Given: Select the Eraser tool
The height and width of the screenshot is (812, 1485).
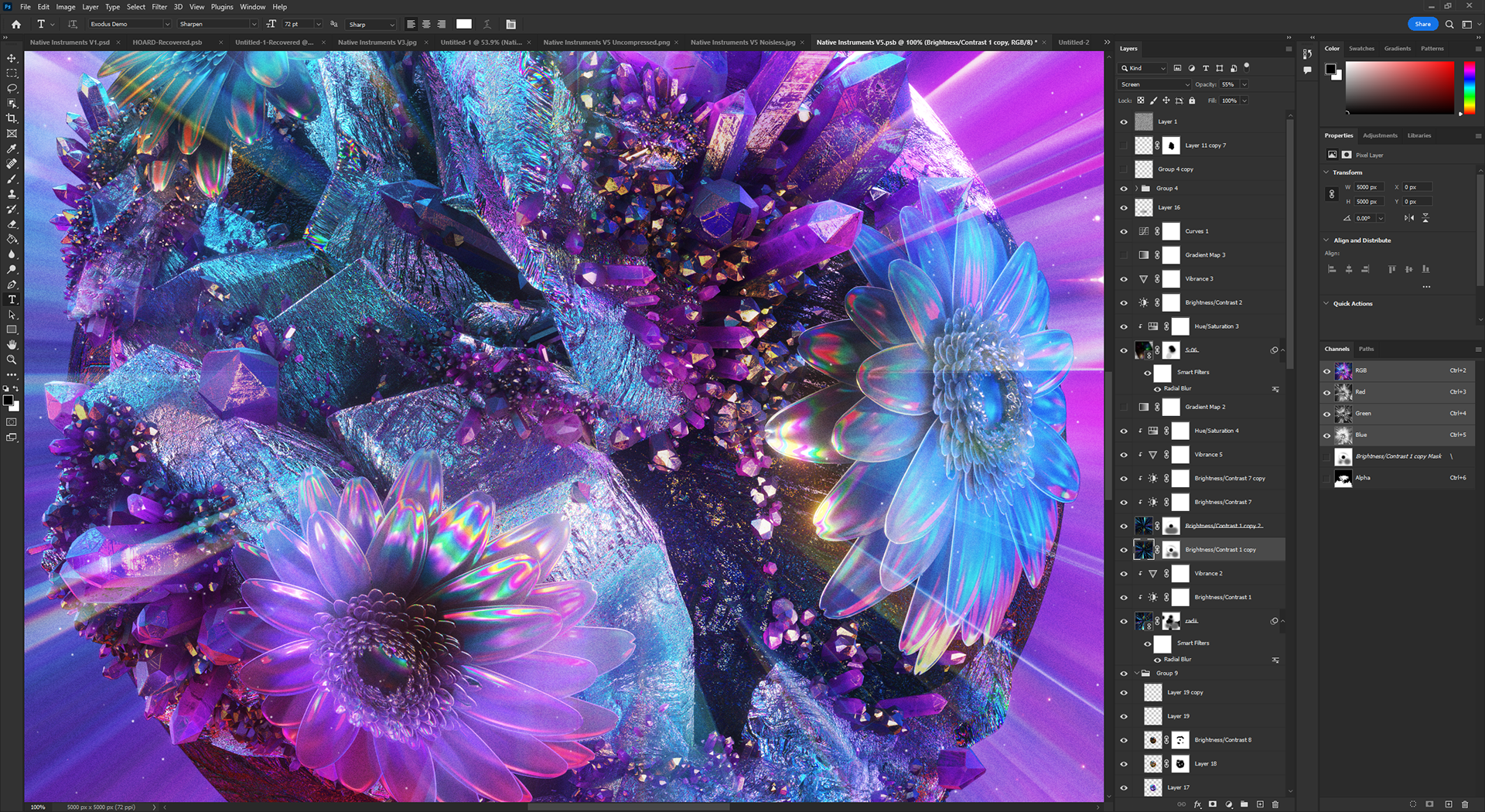Looking at the screenshot, I should coord(12,224).
